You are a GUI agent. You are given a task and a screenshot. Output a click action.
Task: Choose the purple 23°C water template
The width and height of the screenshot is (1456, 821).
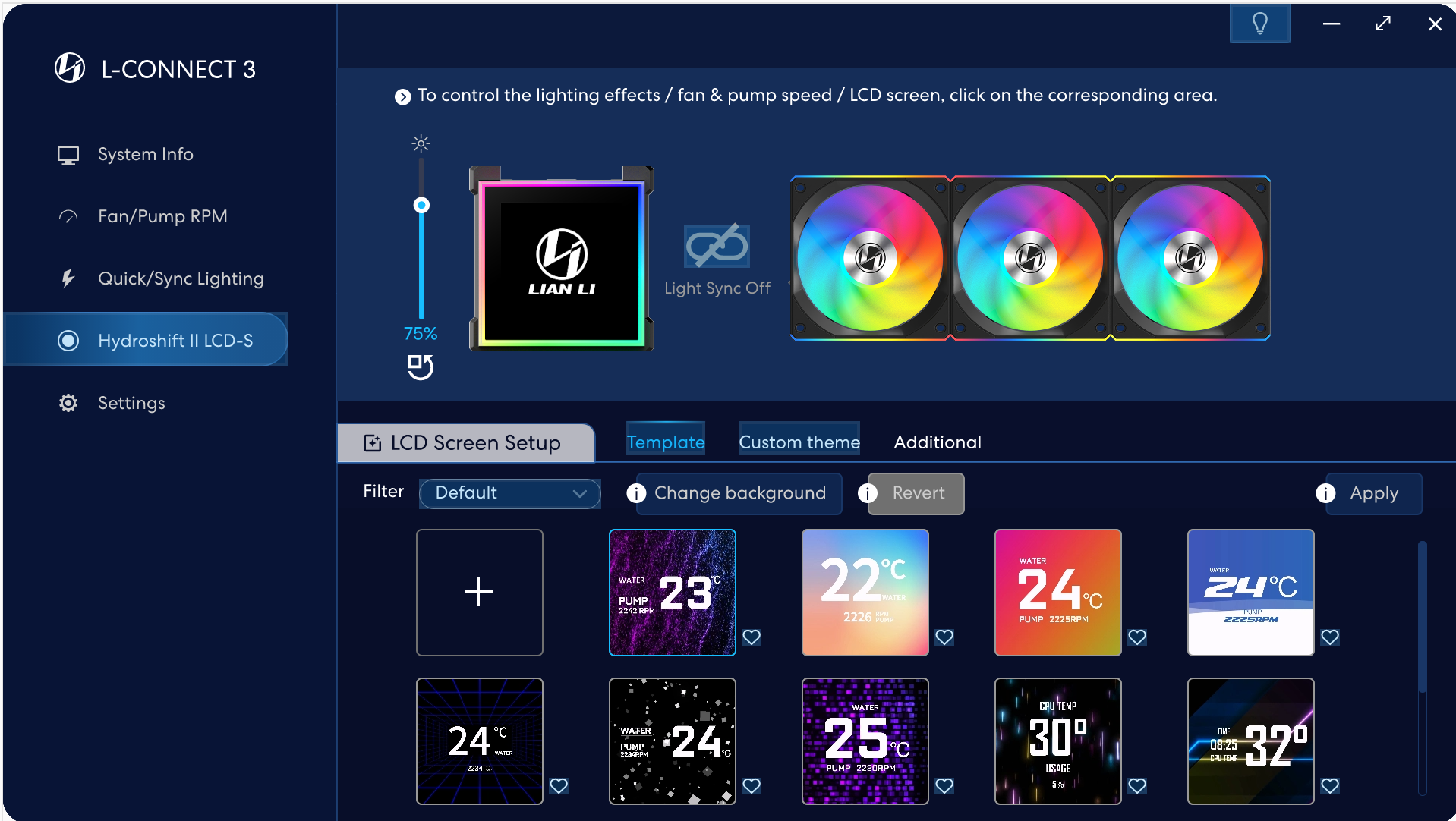click(x=673, y=593)
